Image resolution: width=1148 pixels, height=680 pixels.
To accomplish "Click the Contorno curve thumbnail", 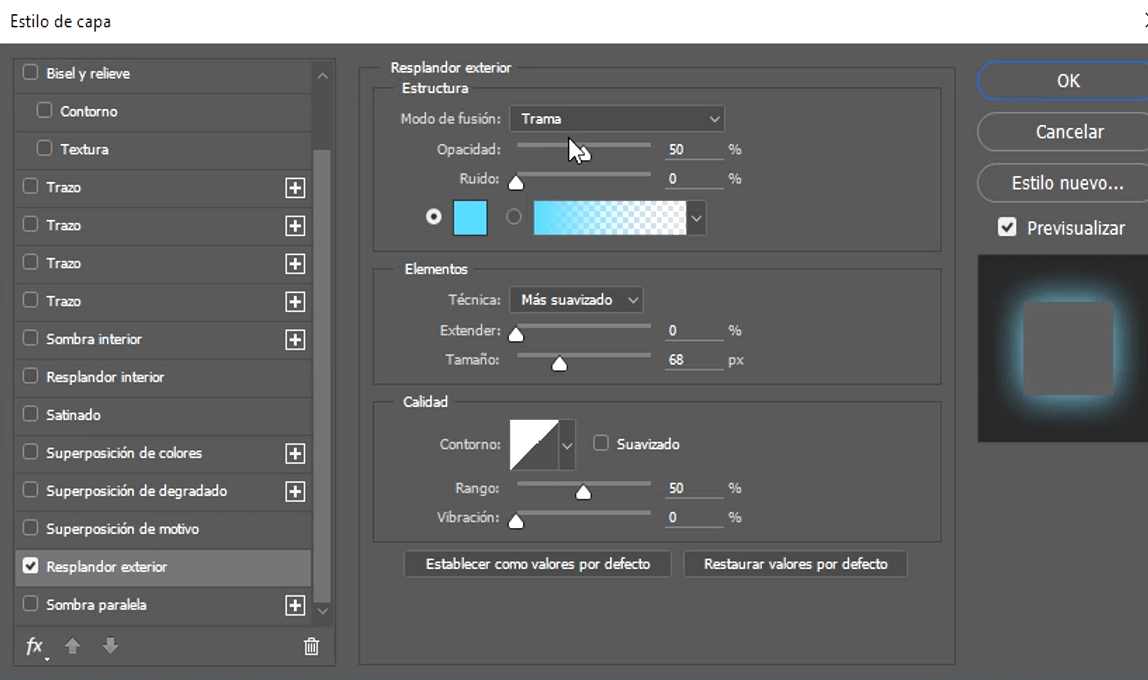I will pyautogui.click(x=534, y=445).
